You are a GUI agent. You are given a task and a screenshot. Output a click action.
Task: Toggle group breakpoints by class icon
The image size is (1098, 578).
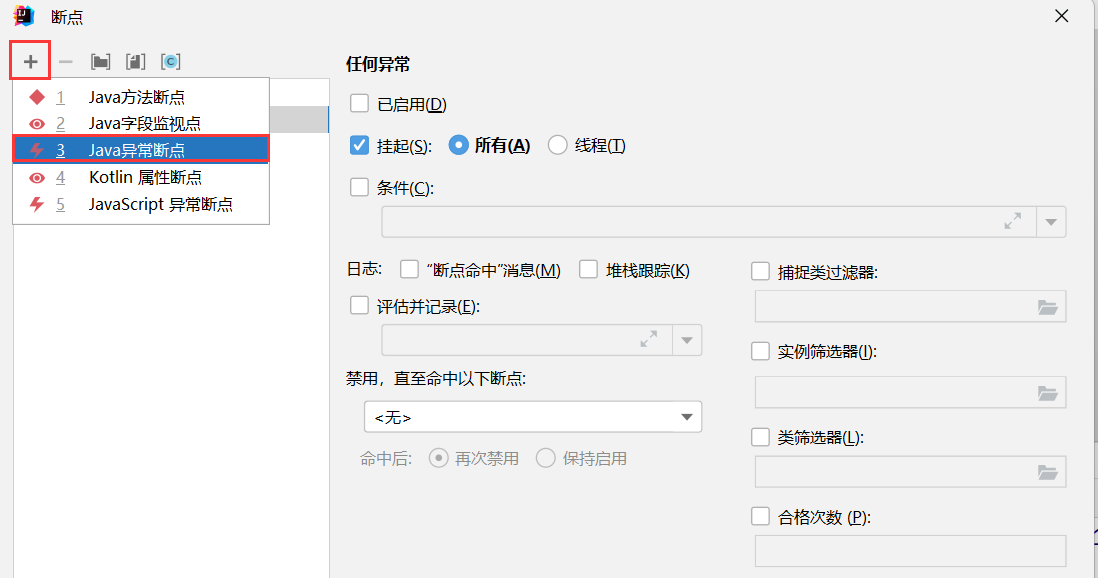[171, 60]
